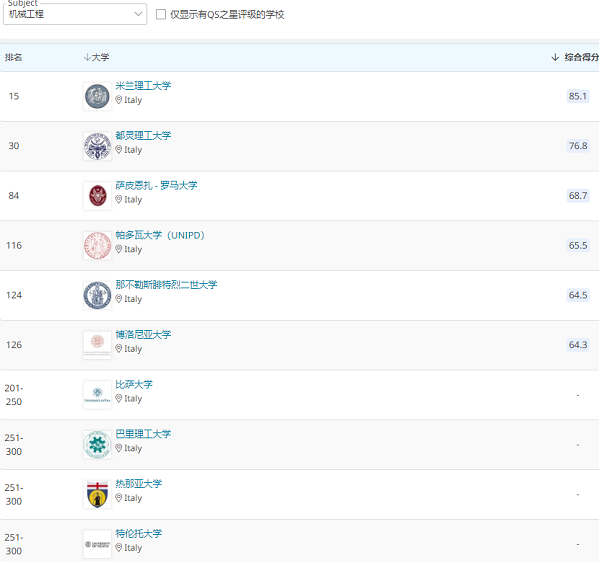This screenshot has height=562, width=599.
Task: Click location pin icon under 萨皮恩扎 - 罗马大学
Action: point(119,199)
